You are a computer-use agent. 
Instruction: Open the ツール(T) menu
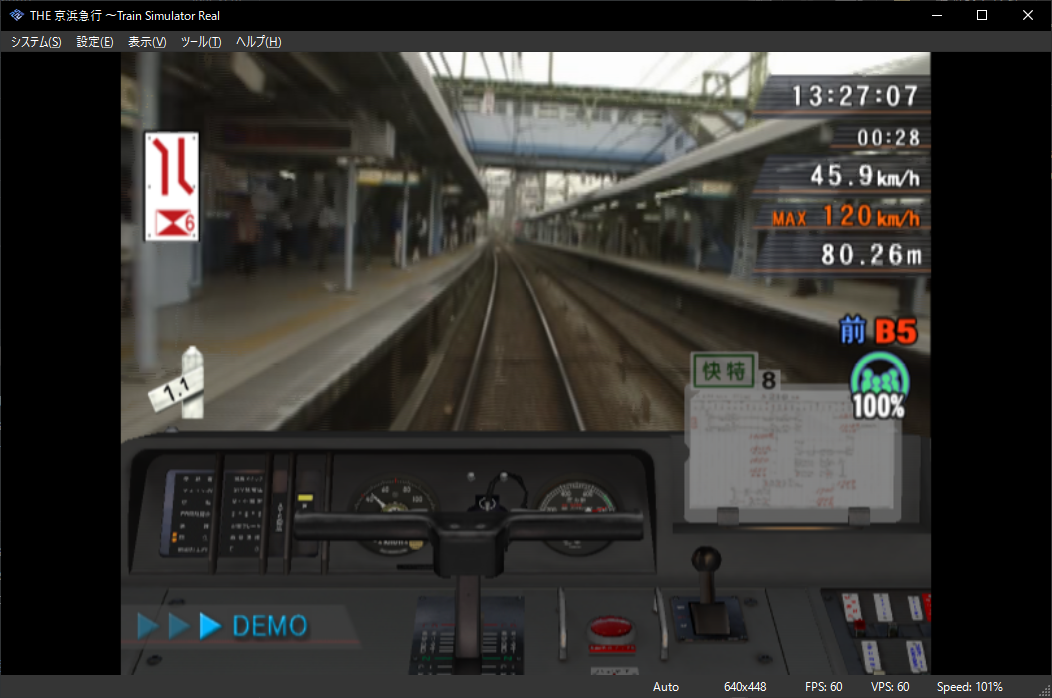[x=201, y=42]
